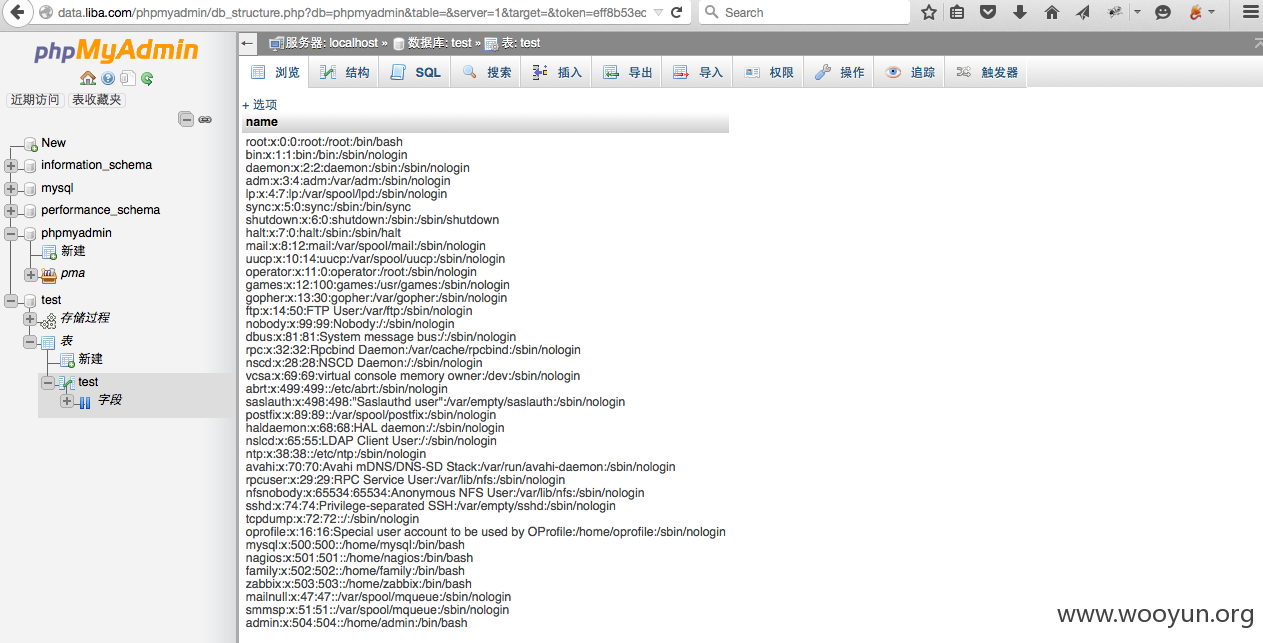The image size is (1263, 643).
Task: Expand the pma table group node
Action: (x=31, y=274)
